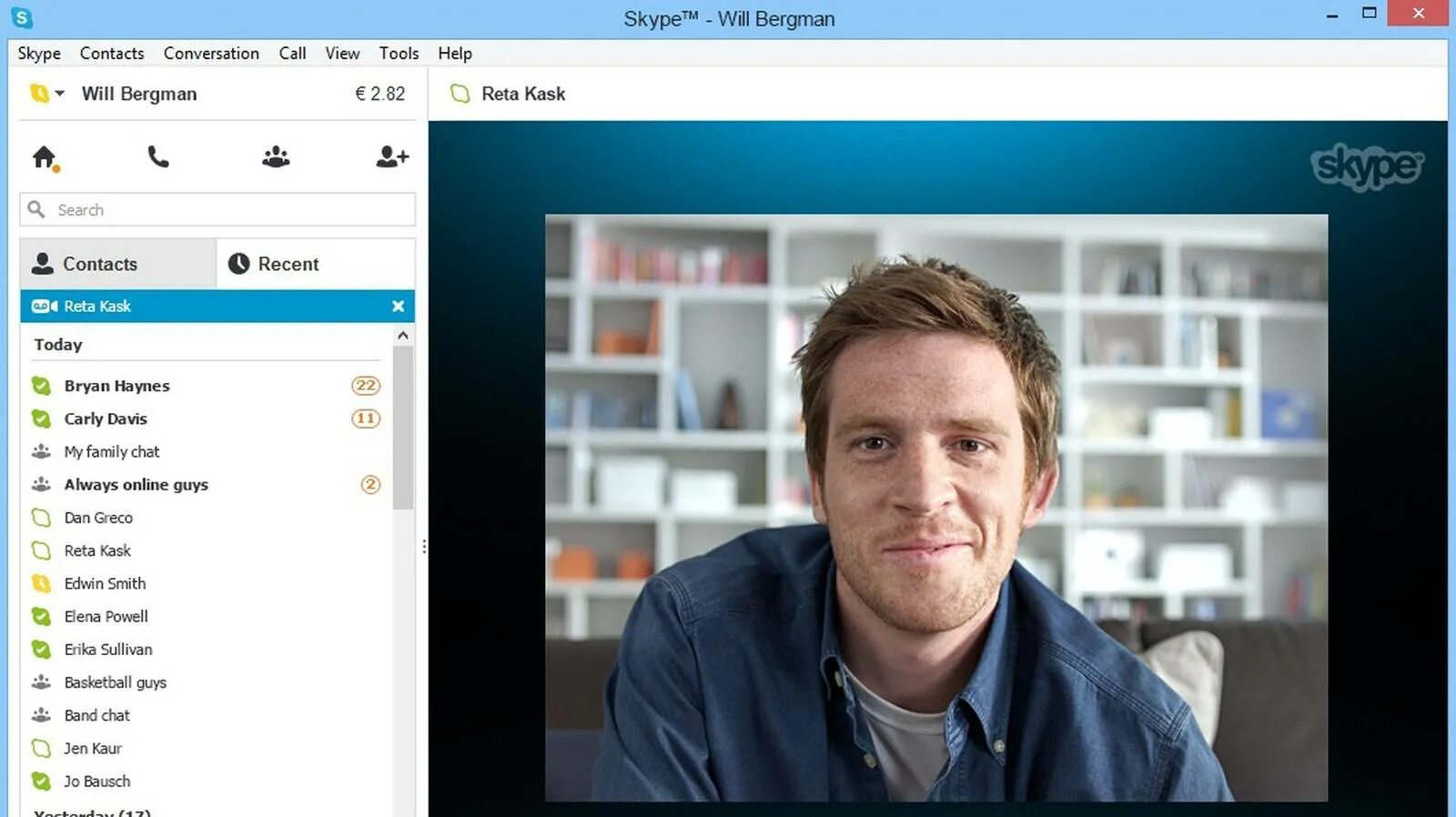Screen dimensions: 1456x817
Task: Click Skype Credit balance € 2.82
Action: 380,94
